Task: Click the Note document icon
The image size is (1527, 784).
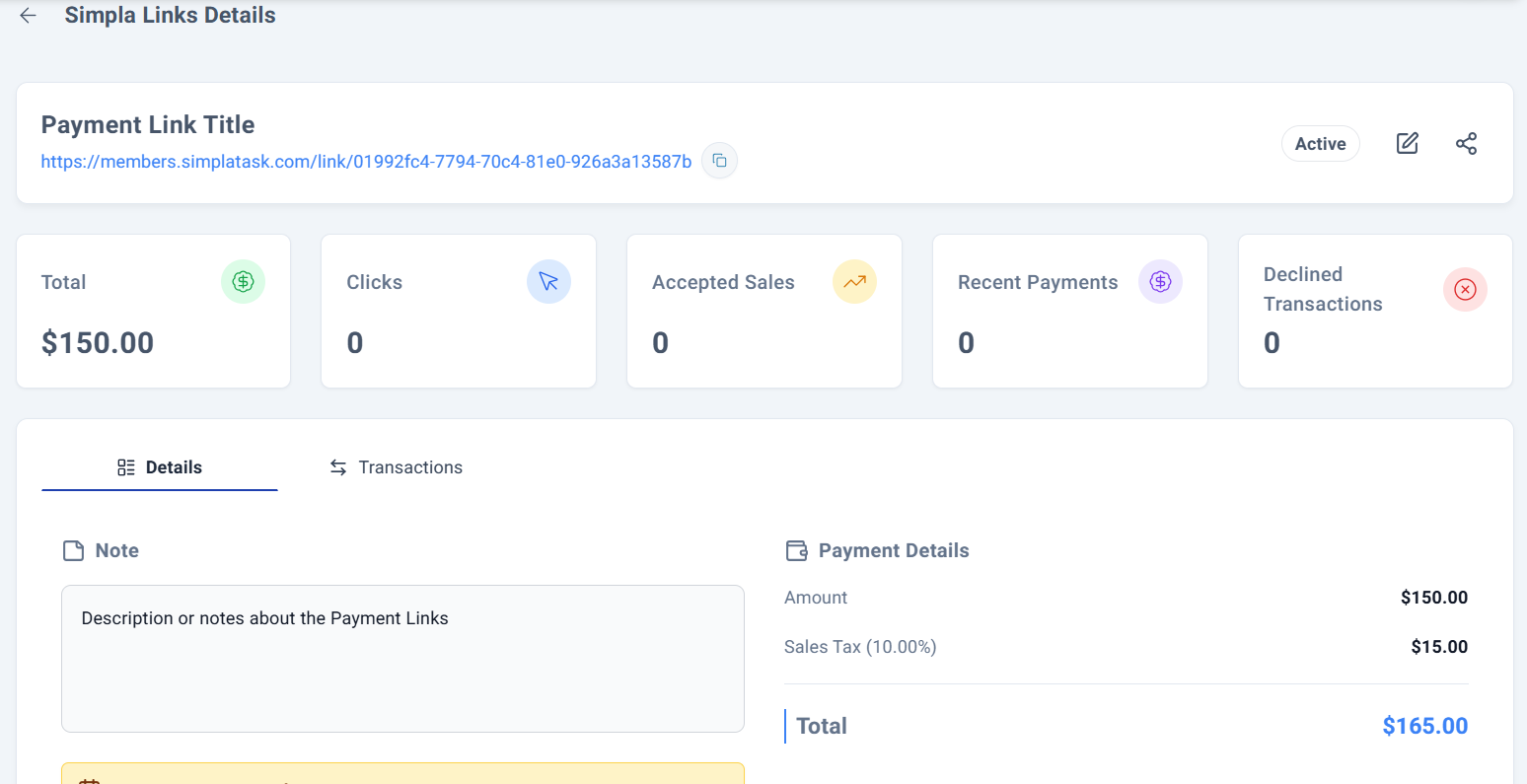Action: [73, 550]
